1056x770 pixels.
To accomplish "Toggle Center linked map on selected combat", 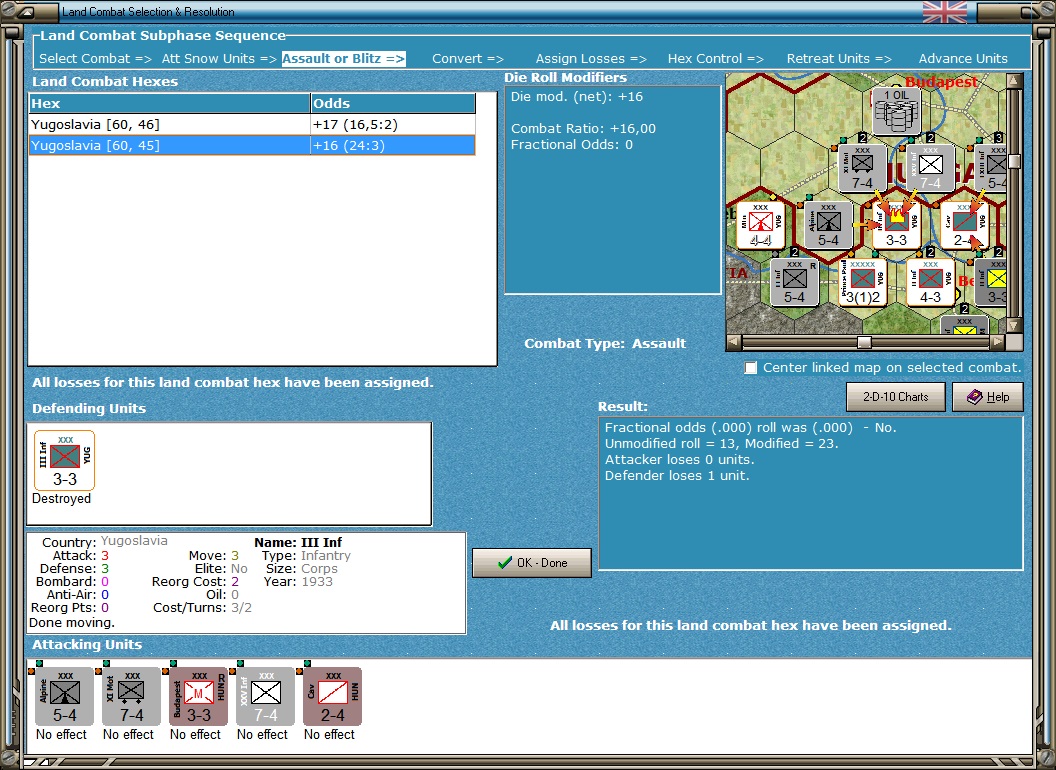I will point(750,368).
